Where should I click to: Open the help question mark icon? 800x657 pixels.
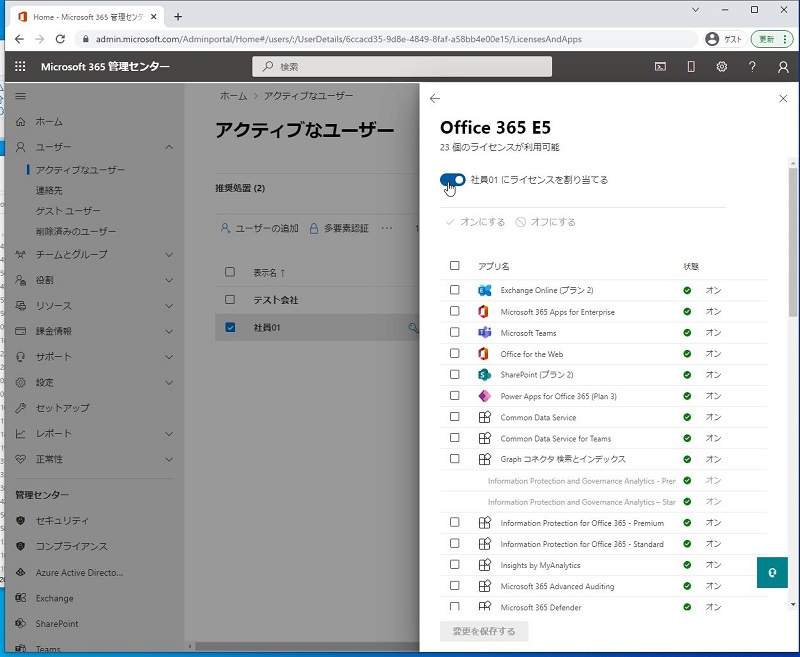(752, 66)
